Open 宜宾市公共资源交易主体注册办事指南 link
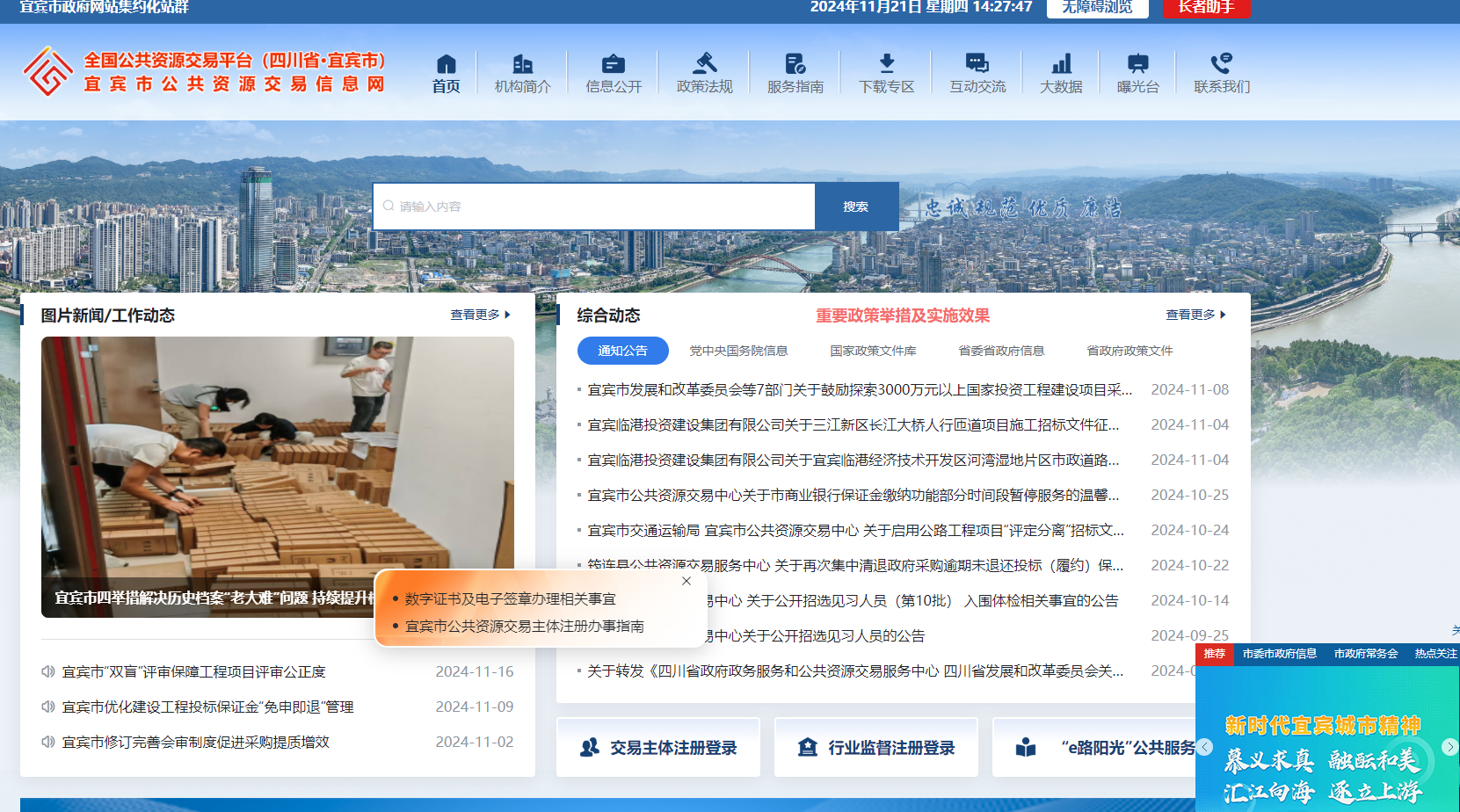 coord(524,626)
